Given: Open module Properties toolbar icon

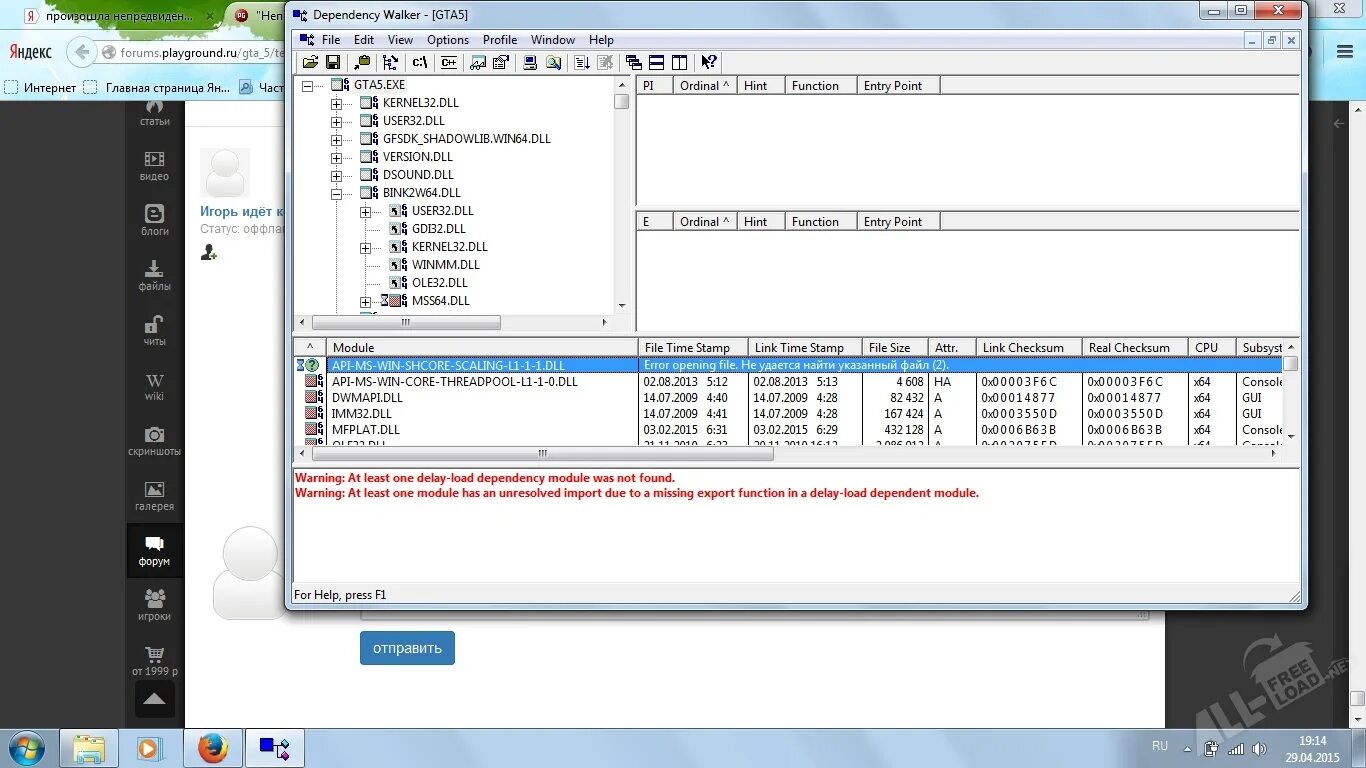Looking at the screenshot, I should point(501,62).
